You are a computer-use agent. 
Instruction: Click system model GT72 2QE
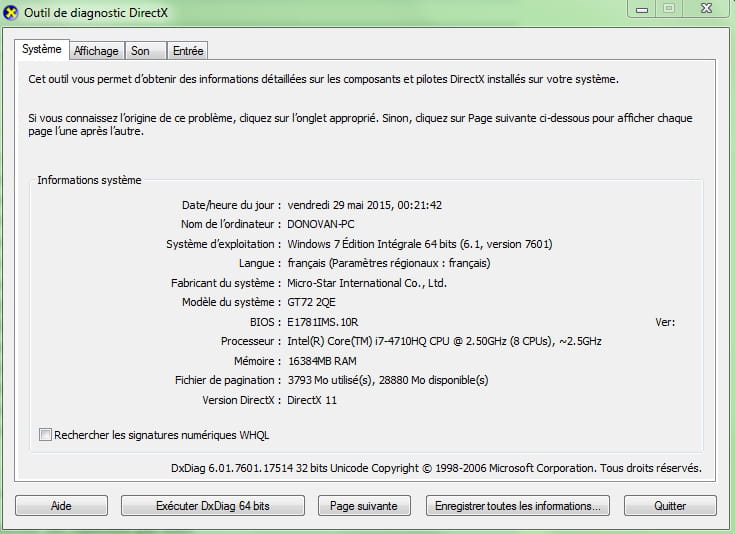tap(311, 302)
